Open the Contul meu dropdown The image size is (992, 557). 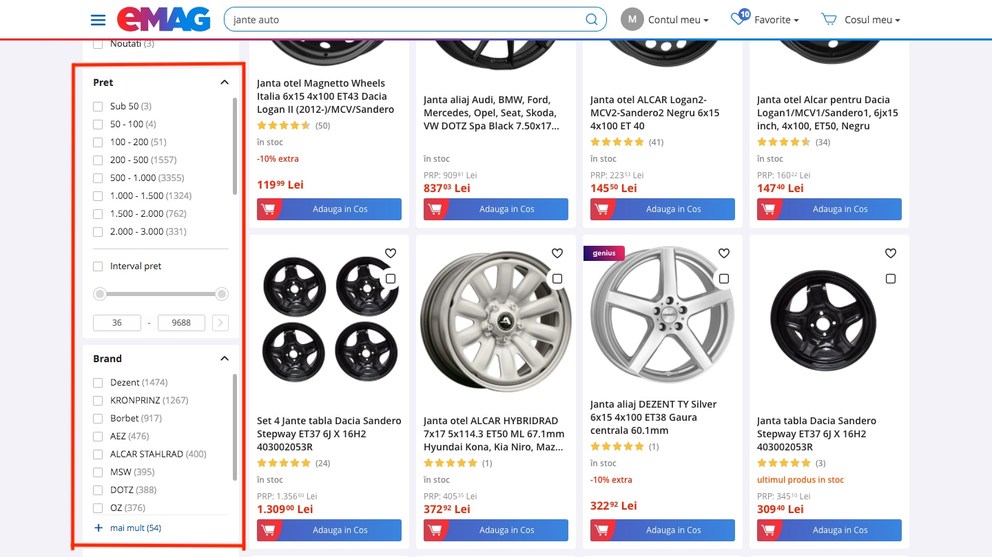pos(665,20)
